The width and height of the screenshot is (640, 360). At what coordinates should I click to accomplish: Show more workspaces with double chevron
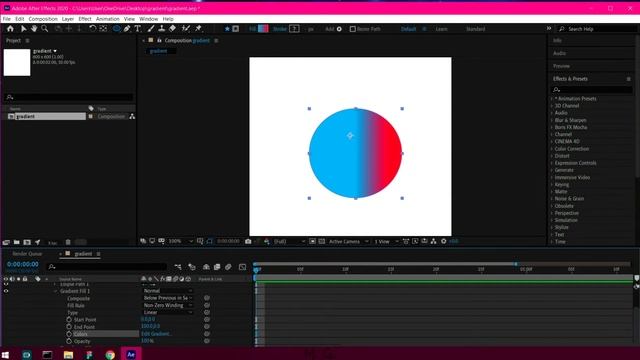coord(549,29)
